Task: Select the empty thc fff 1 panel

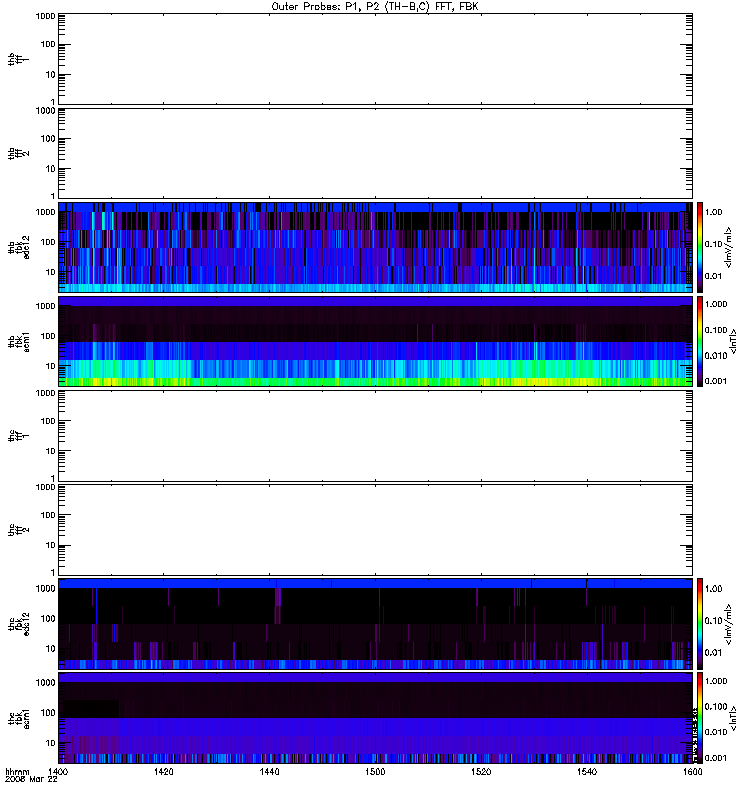Action: [x=376, y=436]
